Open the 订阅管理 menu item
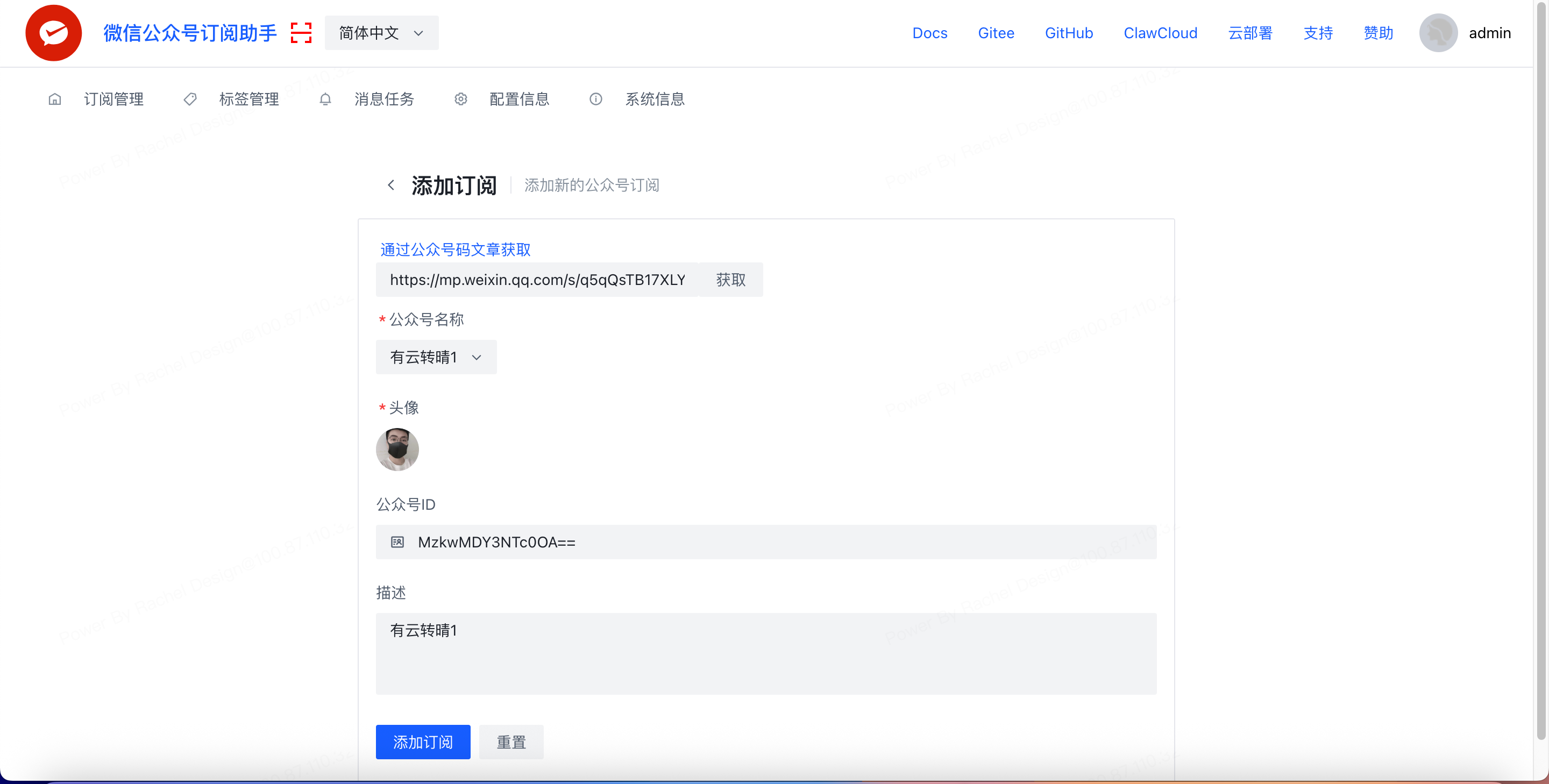The image size is (1549, 784). pos(113,99)
